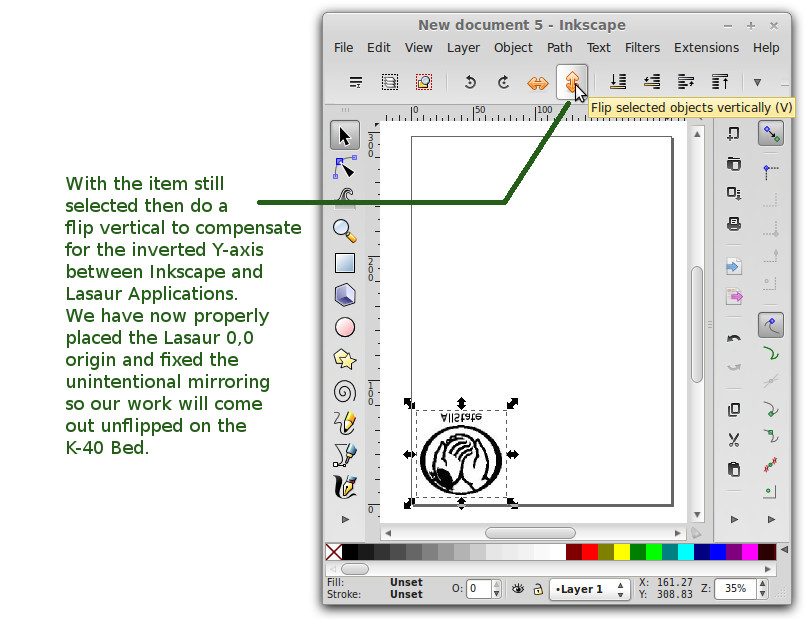Open the Extensions menu
The image size is (805, 619).
point(706,48)
